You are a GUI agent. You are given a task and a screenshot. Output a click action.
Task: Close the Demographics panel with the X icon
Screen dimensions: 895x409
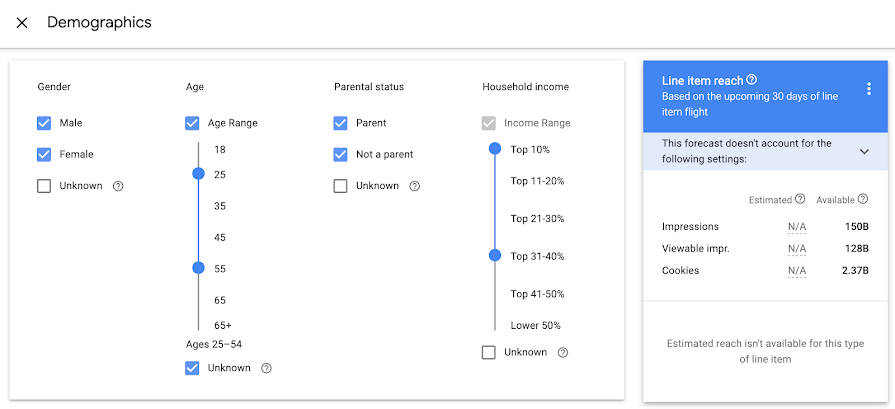[x=22, y=23]
